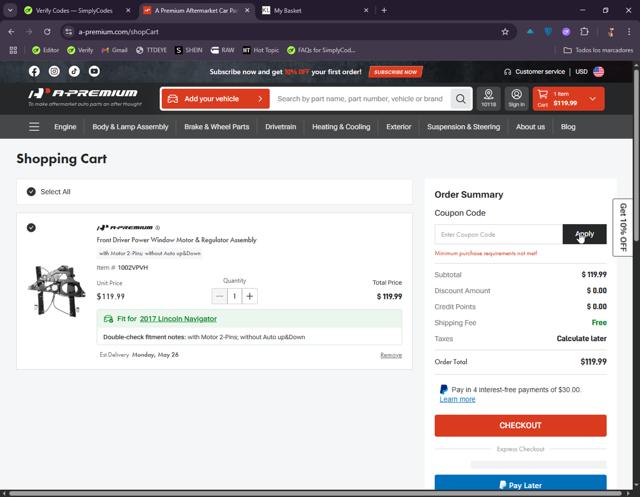
Task: Decrease quantity with minus button
Action: pos(219,296)
